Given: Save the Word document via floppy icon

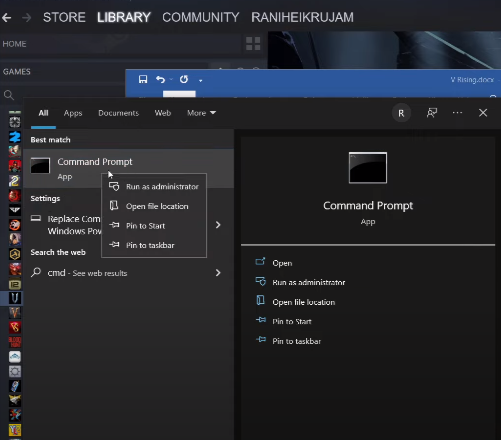Looking at the screenshot, I should tap(143, 79).
